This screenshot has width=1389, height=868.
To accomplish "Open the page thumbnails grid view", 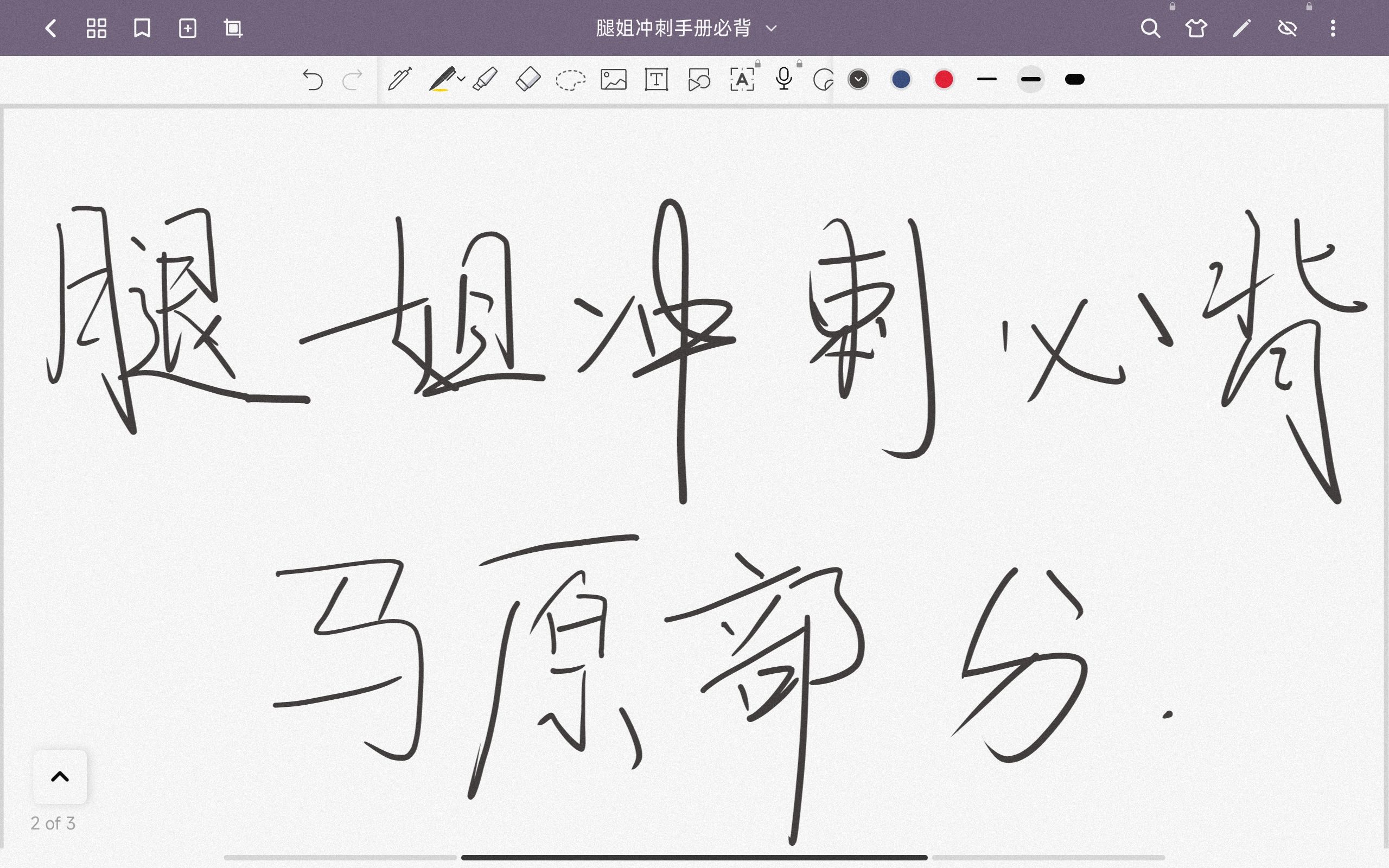I will [97, 28].
